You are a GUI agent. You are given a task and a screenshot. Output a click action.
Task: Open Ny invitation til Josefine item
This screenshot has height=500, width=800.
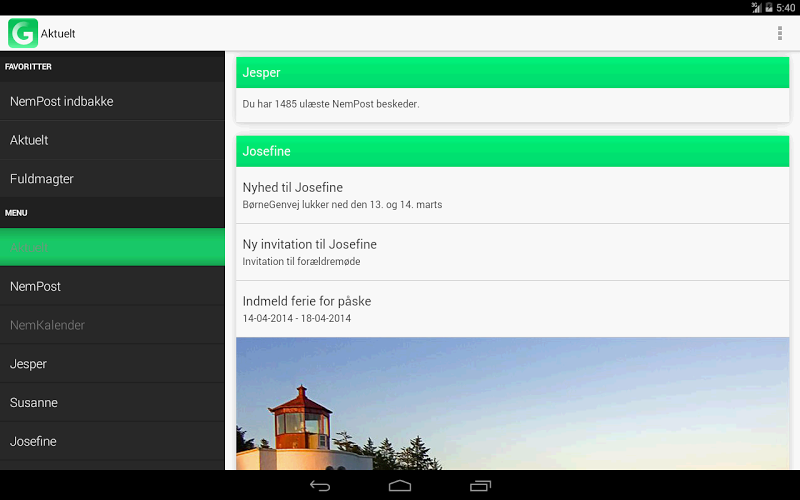pyautogui.click(x=512, y=252)
